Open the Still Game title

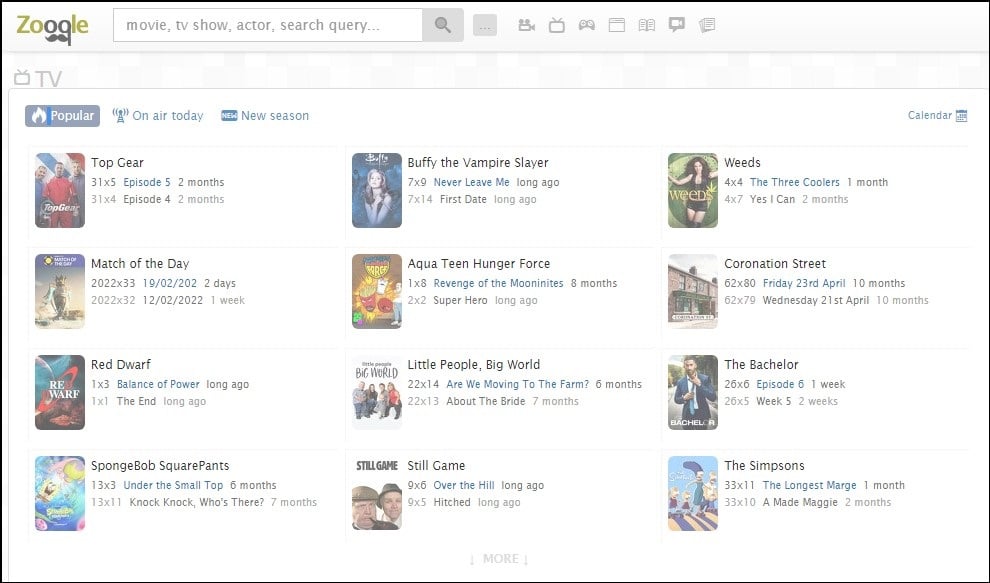[x=436, y=466]
